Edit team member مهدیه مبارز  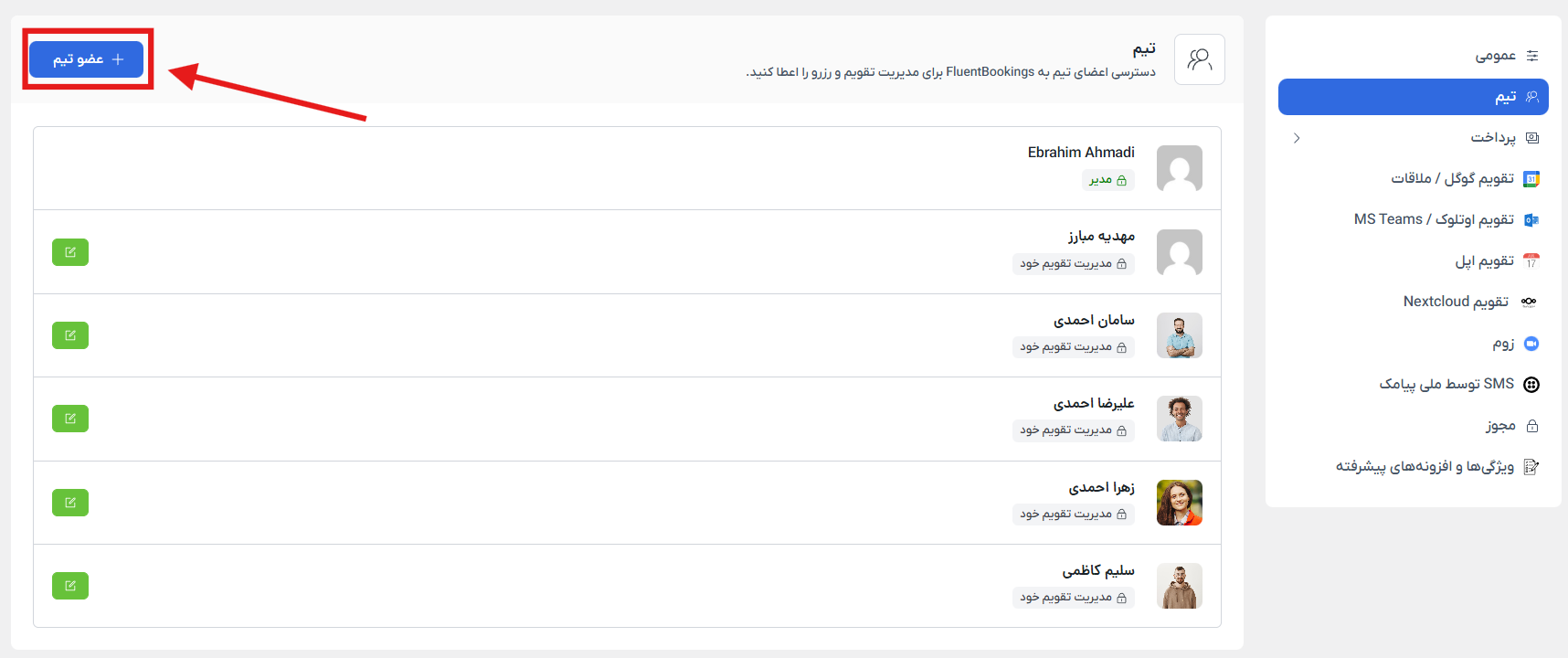click(x=70, y=252)
